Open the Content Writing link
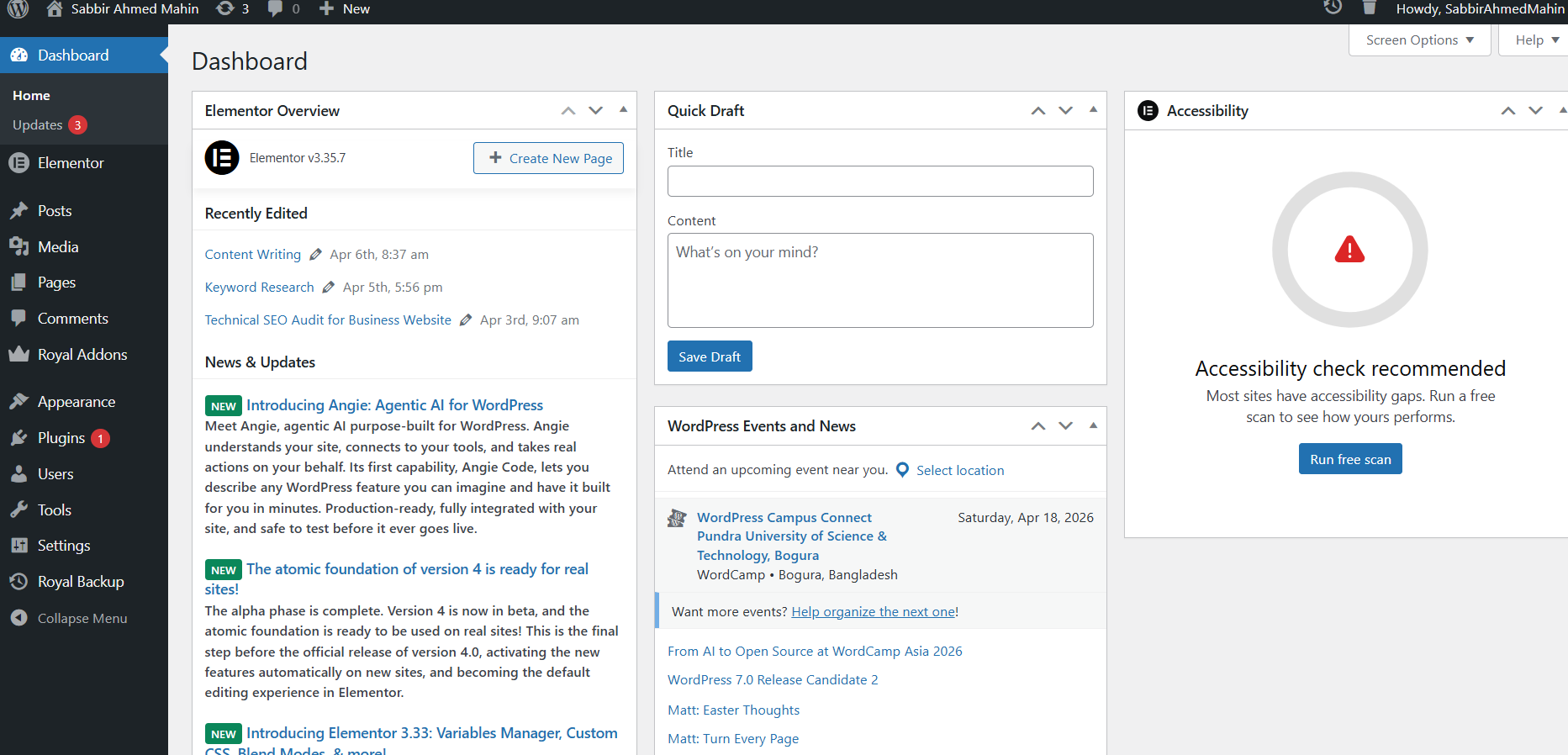Image resolution: width=1568 pixels, height=755 pixels. [x=253, y=254]
